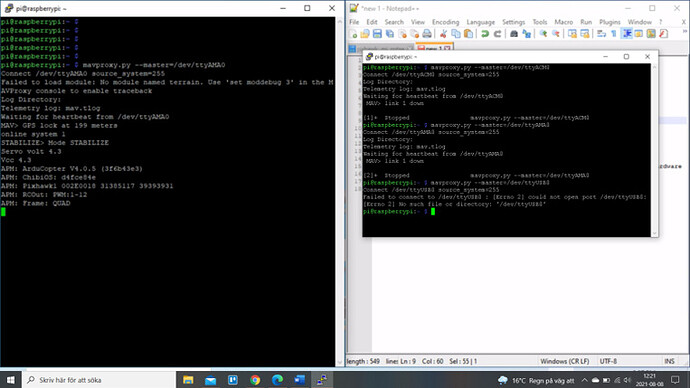This screenshot has width=690, height=388.
Task: Open the Run menu in Notepad++
Action: coord(586,22)
